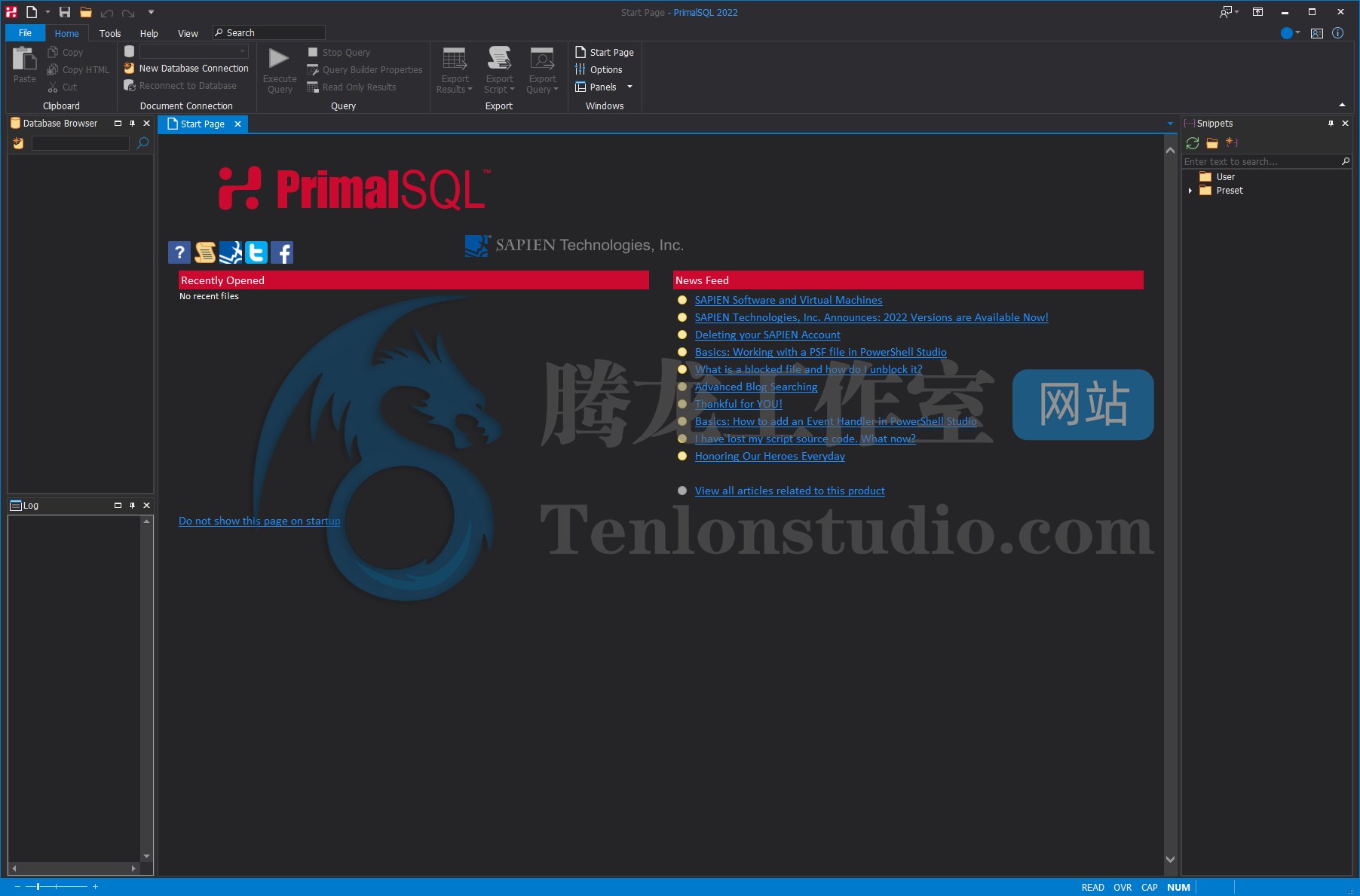Click Database Browser add connection icon
Viewport: 1360px width, 896px height.
18,143
